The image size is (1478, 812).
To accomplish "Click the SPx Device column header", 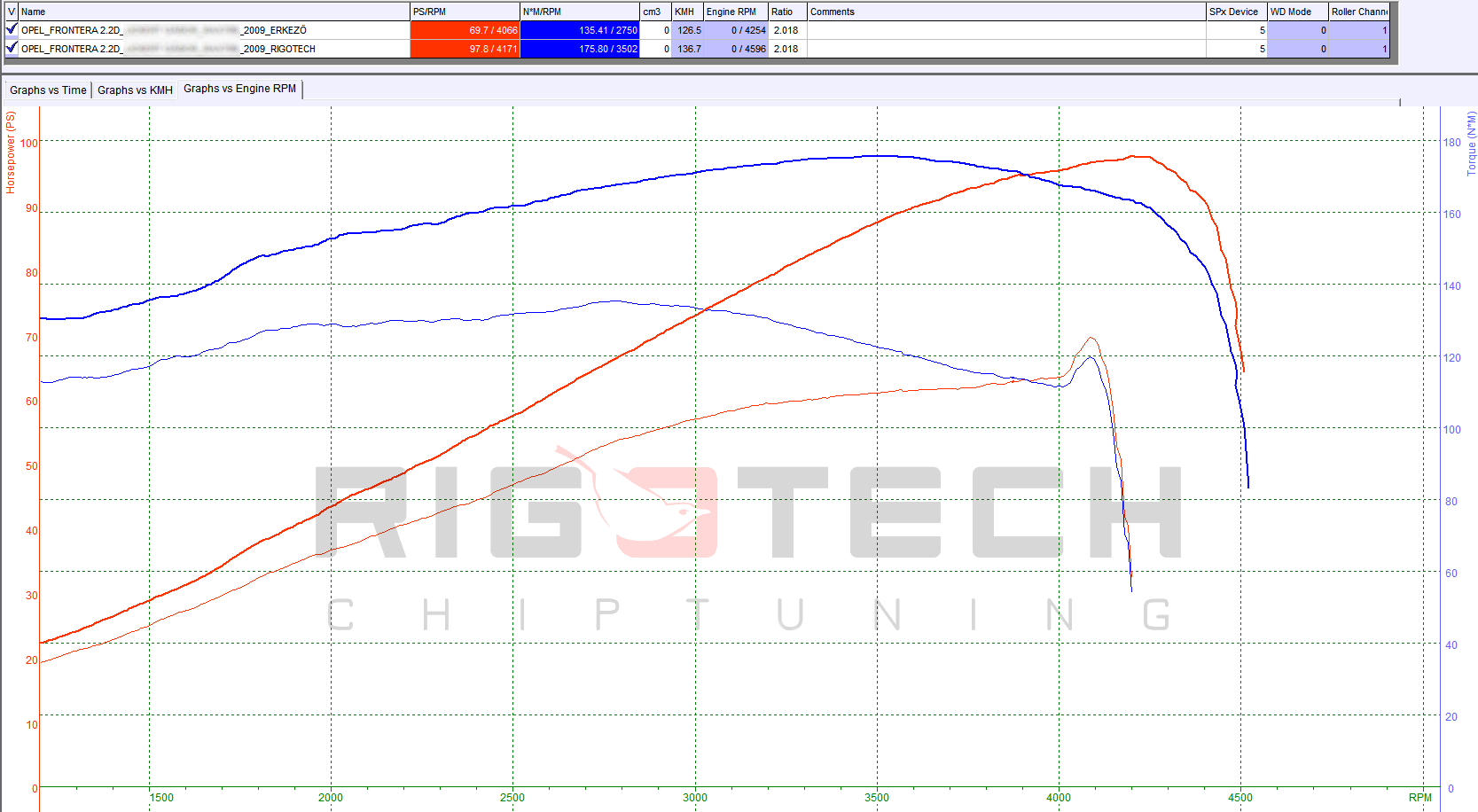I will click(x=1237, y=12).
